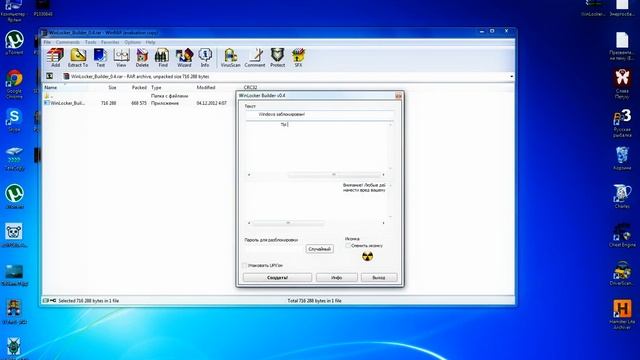Open the Commands menu
The height and width of the screenshot is (360, 640).
(x=68, y=42)
